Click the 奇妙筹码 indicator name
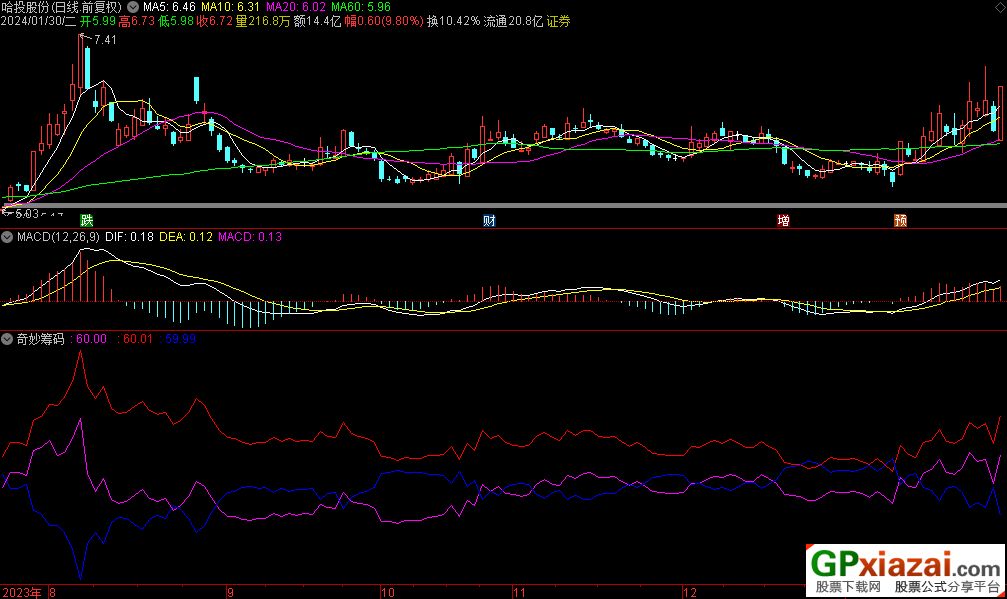This screenshot has width=1007, height=599. click(40, 339)
